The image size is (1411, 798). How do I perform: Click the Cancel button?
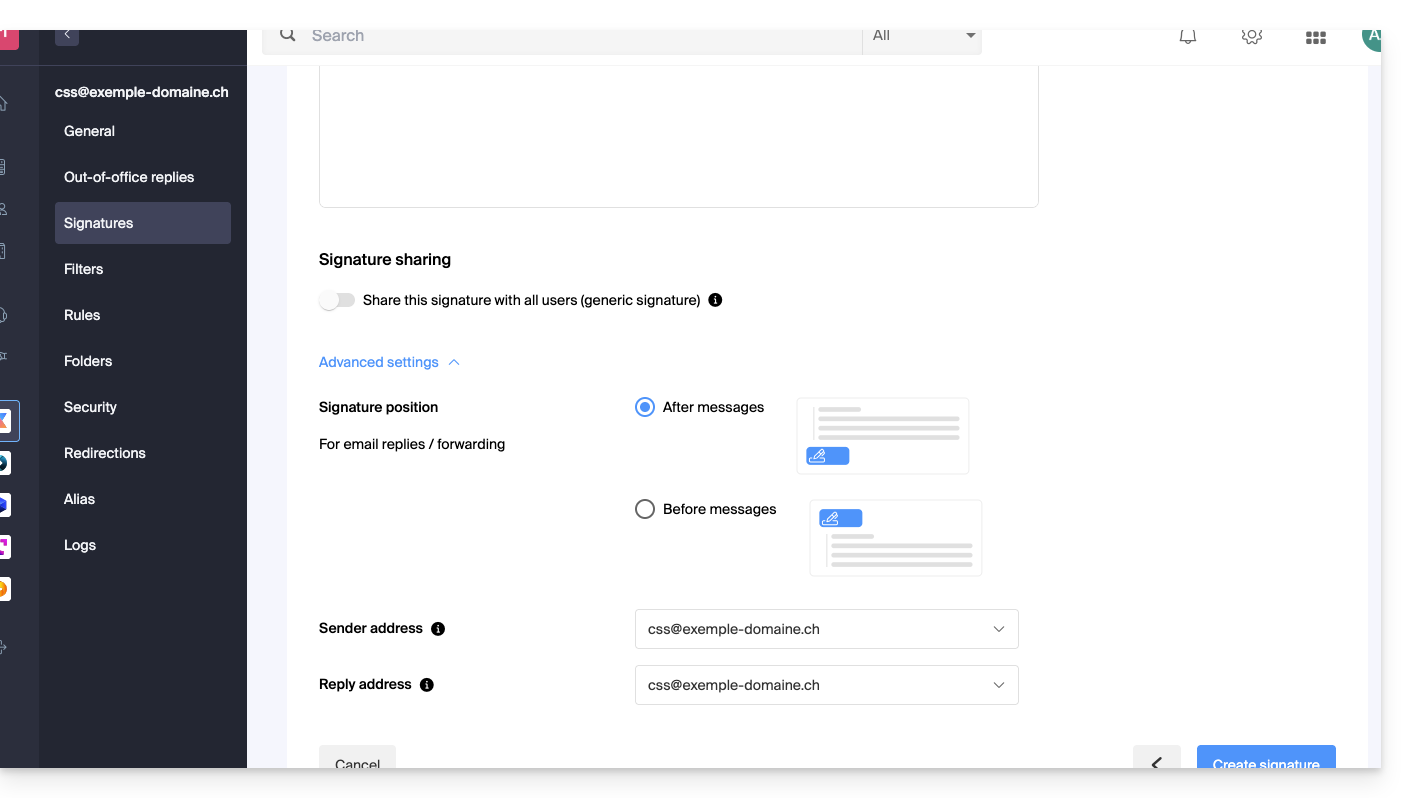357,759
